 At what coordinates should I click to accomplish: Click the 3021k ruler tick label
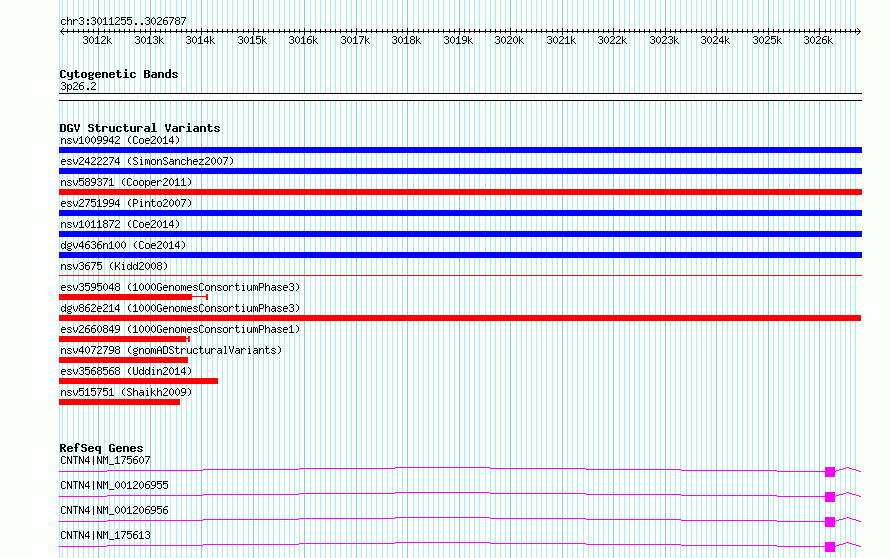[561, 40]
